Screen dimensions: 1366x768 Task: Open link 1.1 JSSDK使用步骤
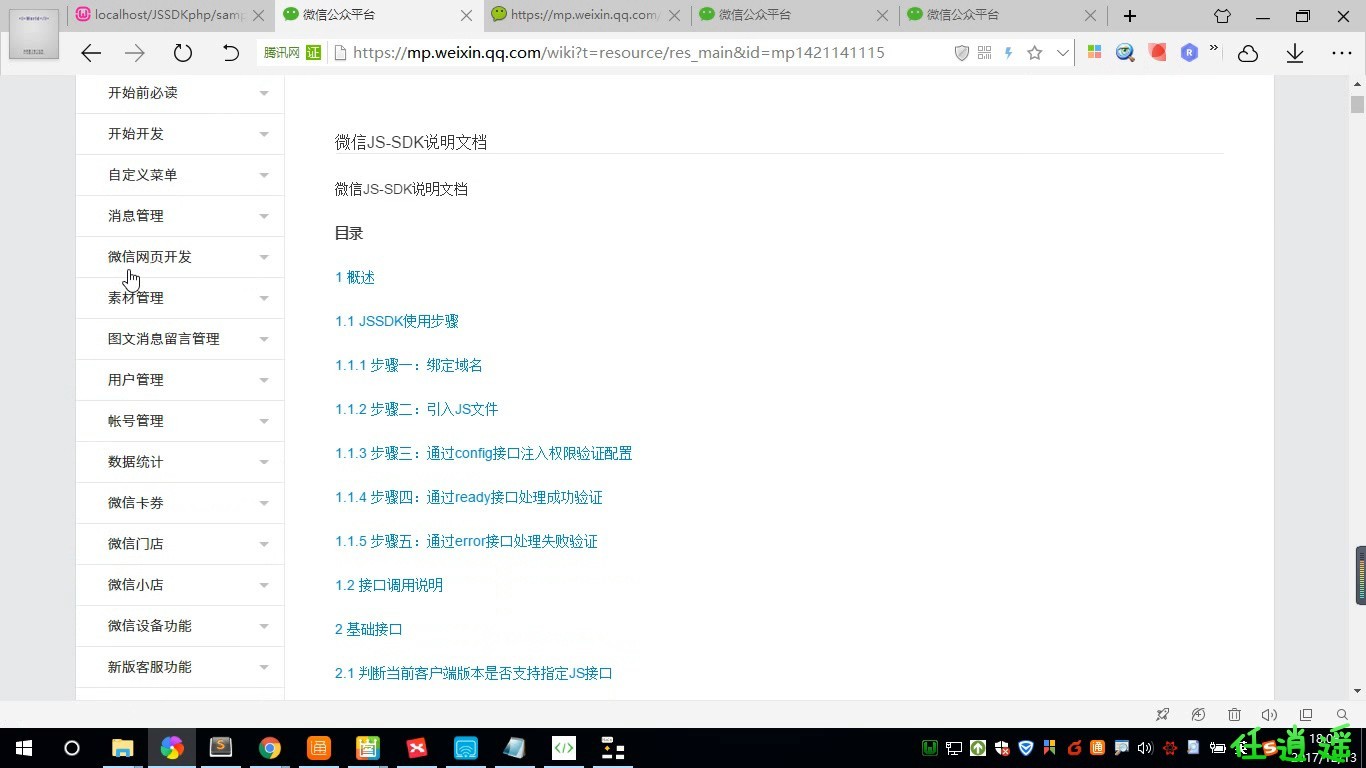397,321
